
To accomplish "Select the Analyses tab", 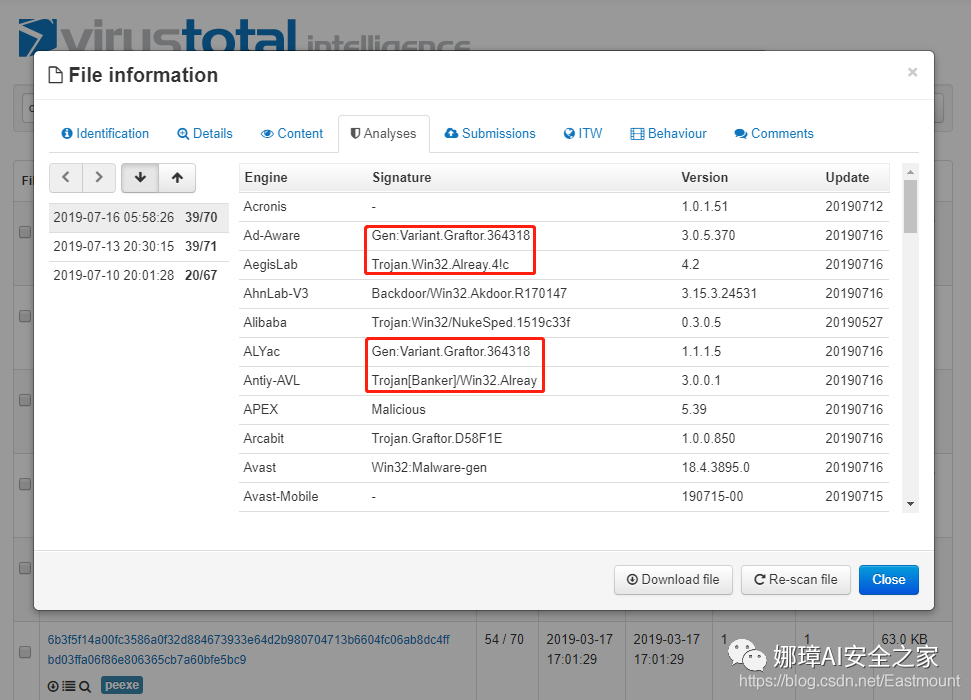I will pos(384,134).
